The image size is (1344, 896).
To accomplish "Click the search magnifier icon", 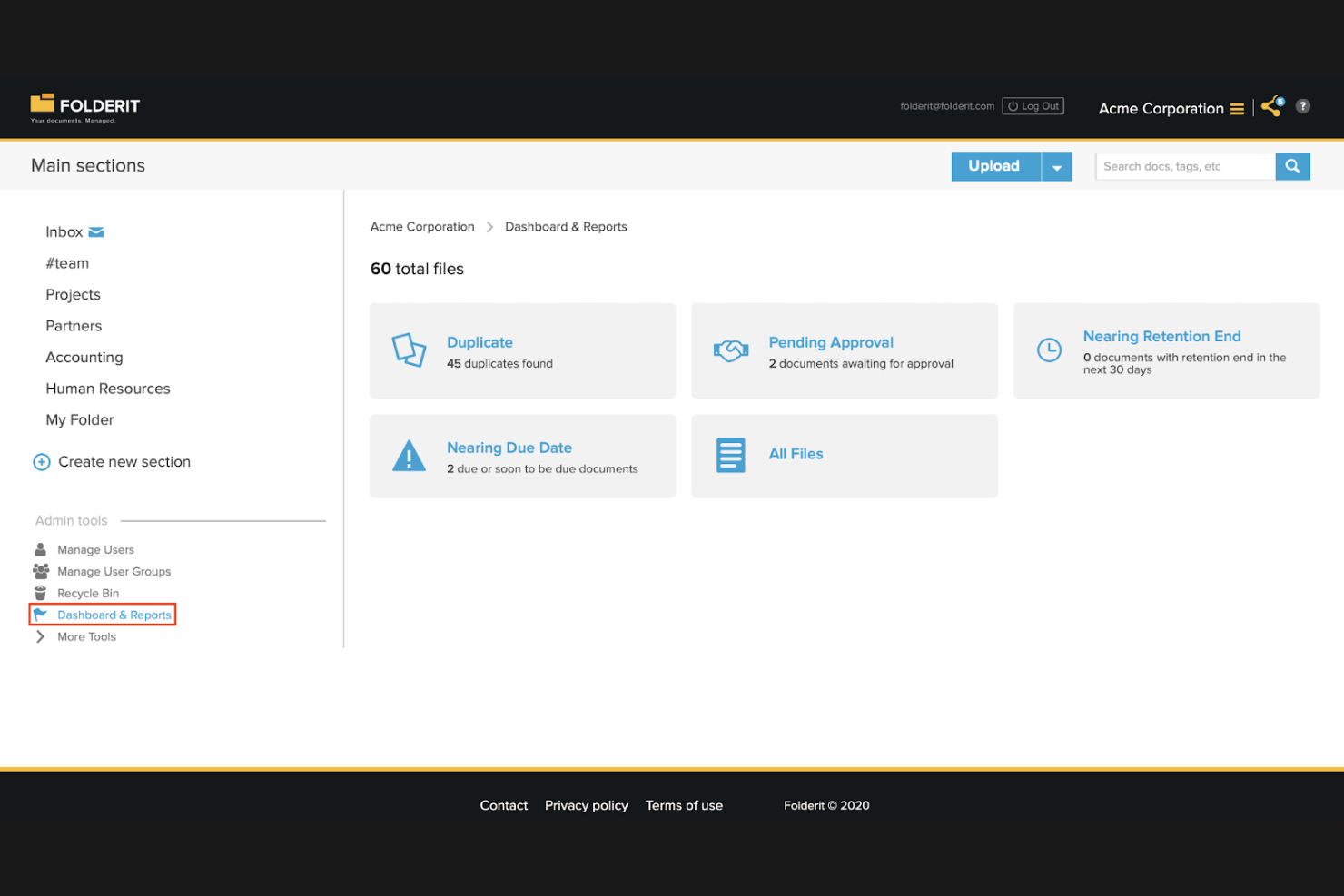I will (1292, 166).
